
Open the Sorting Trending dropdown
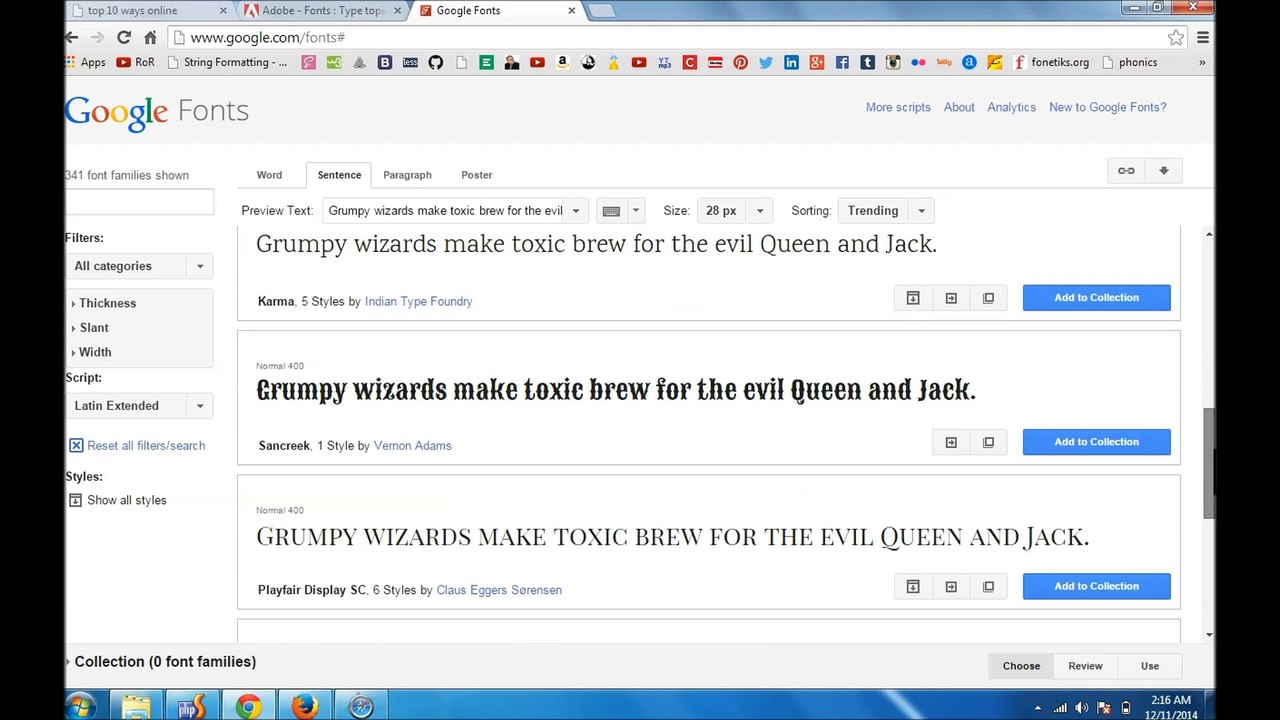pos(886,211)
